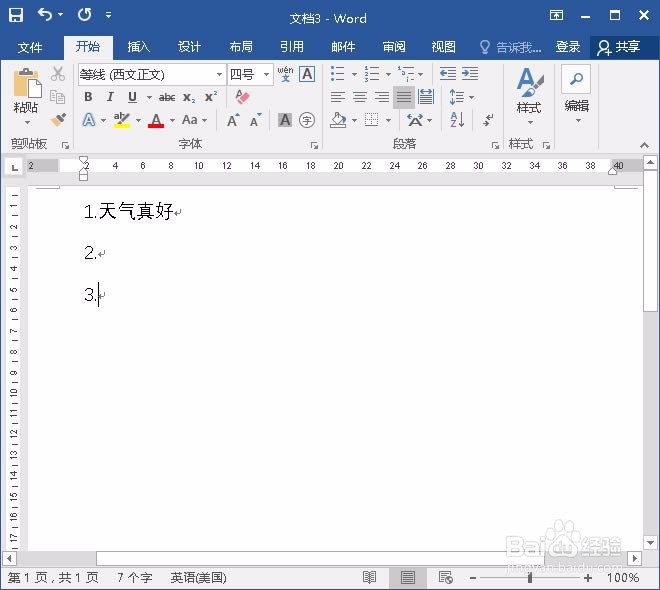Viewport: 660px width, 590px height.
Task: Align text right
Action: (x=382, y=97)
